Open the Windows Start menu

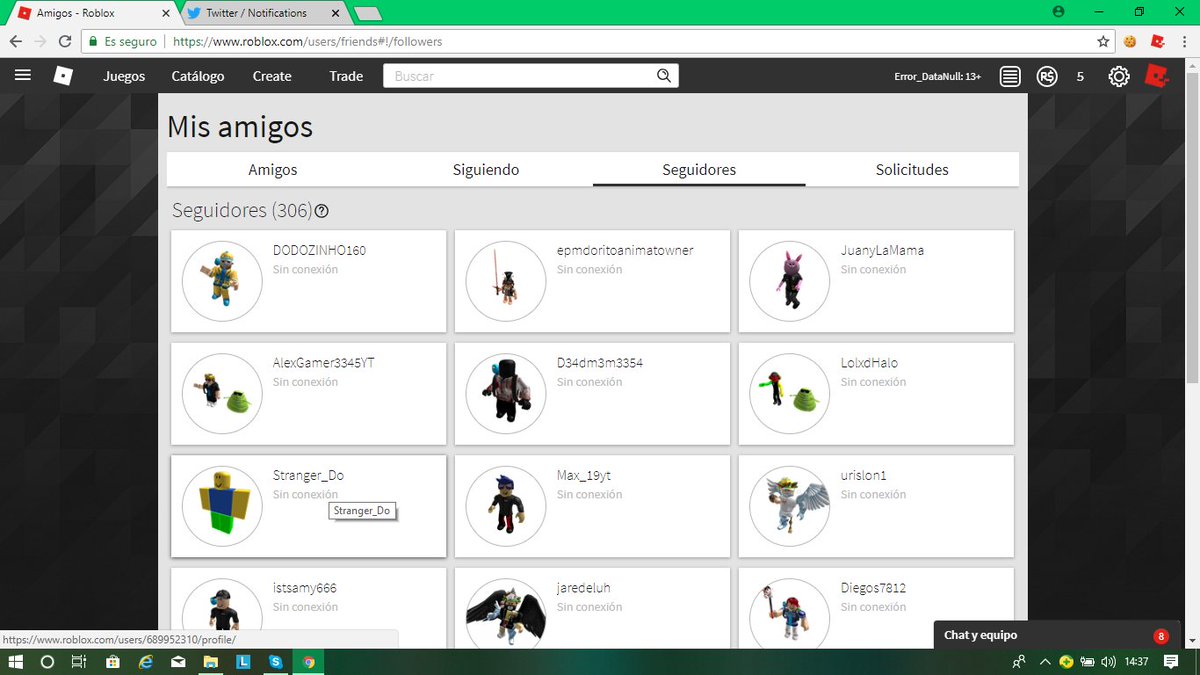click(16, 662)
